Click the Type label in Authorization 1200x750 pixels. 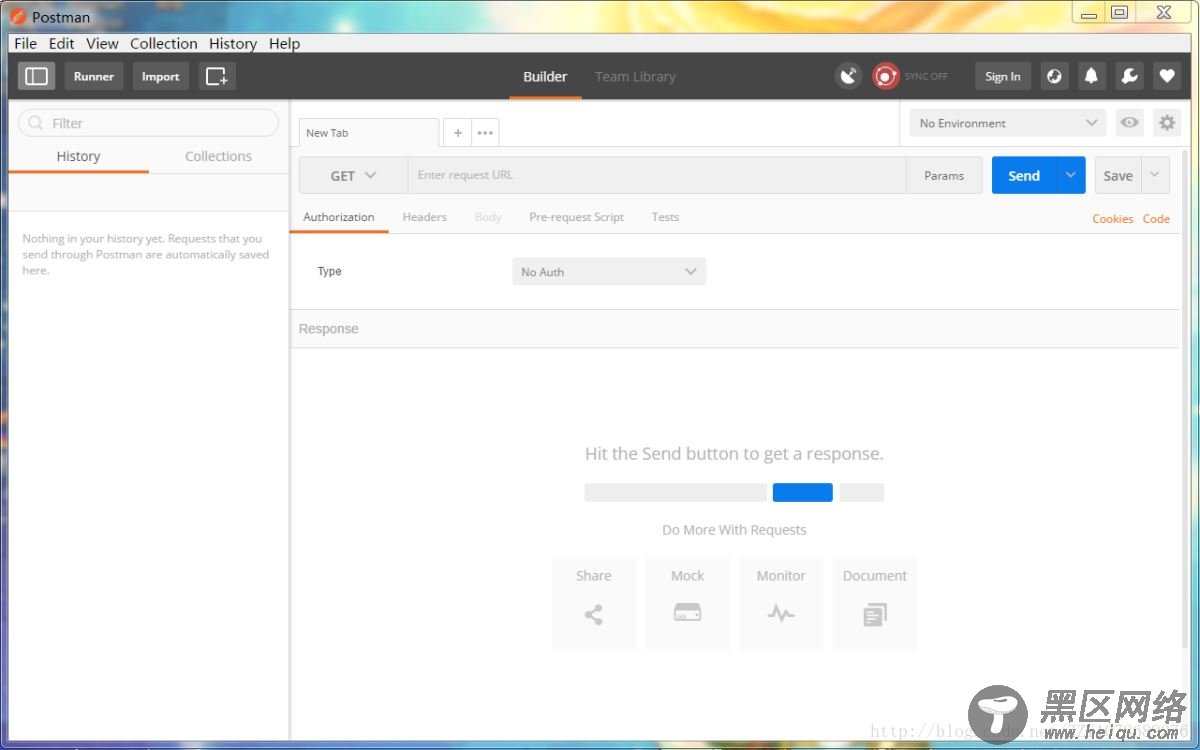coord(329,271)
